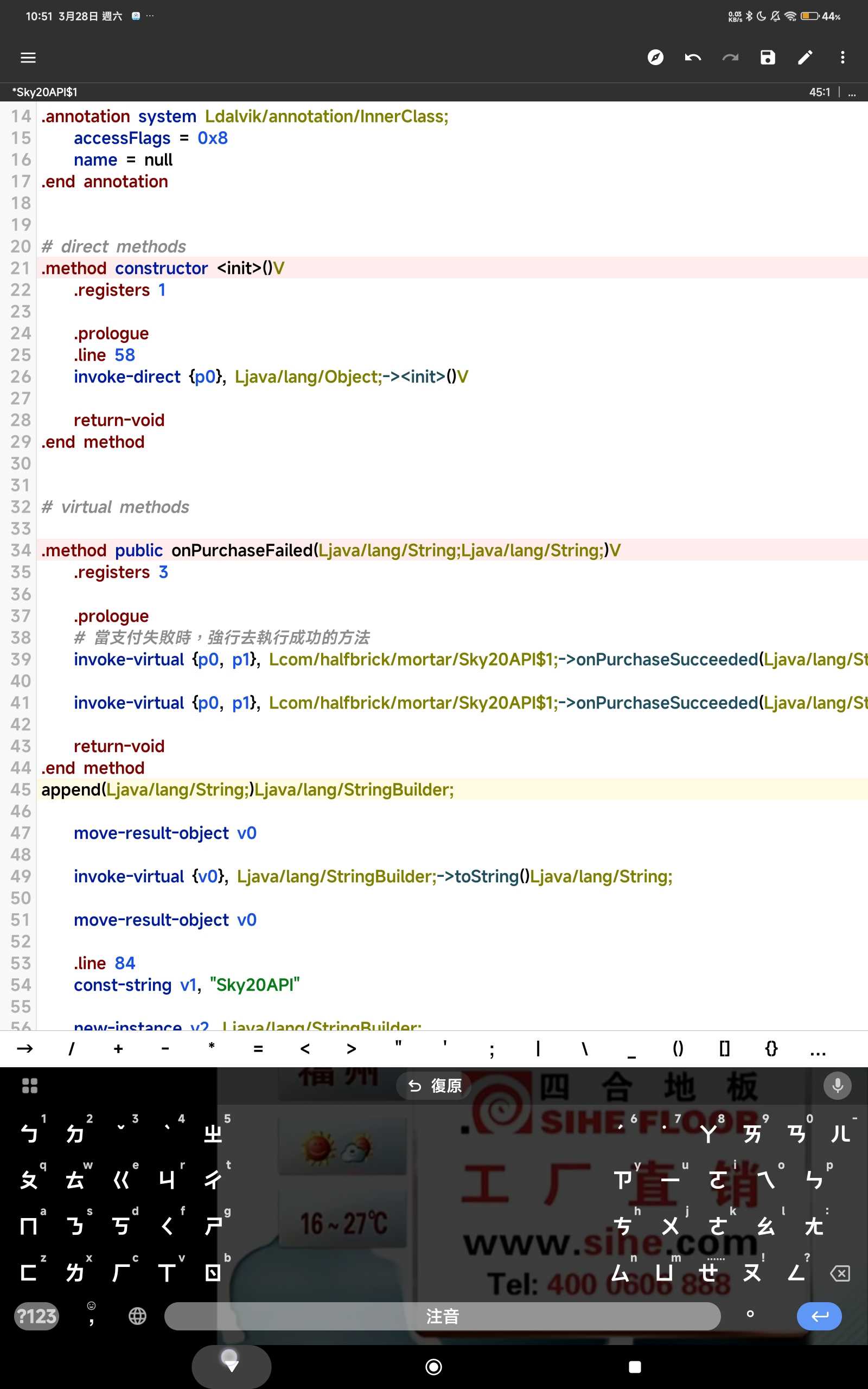
Task: Open the keyboard four-square apps grid
Action: click(29, 1085)
